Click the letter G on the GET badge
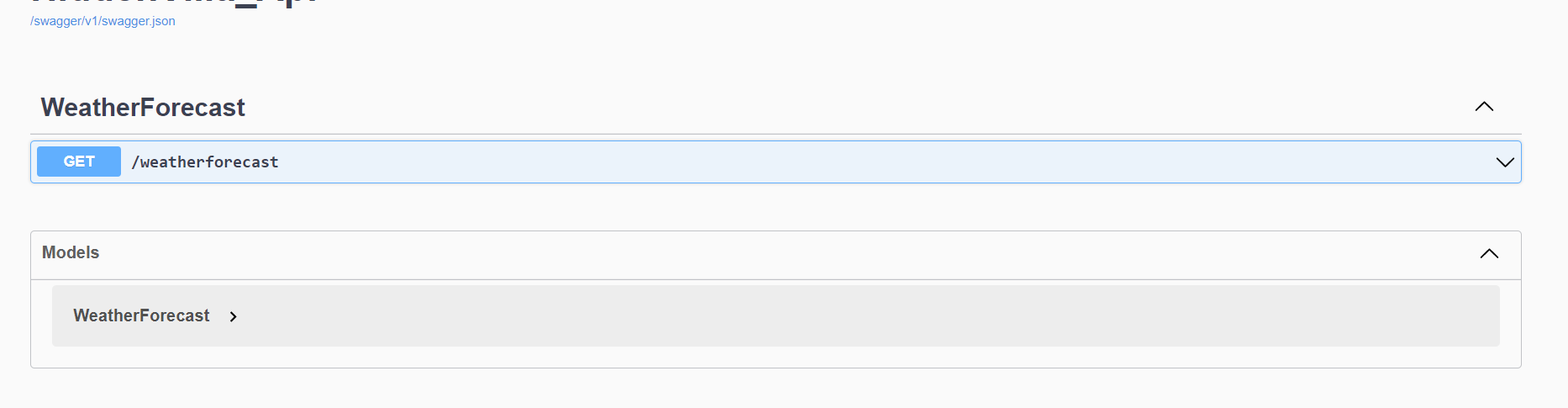This screenshot has width=1568, height=408. tap(69, 162)
